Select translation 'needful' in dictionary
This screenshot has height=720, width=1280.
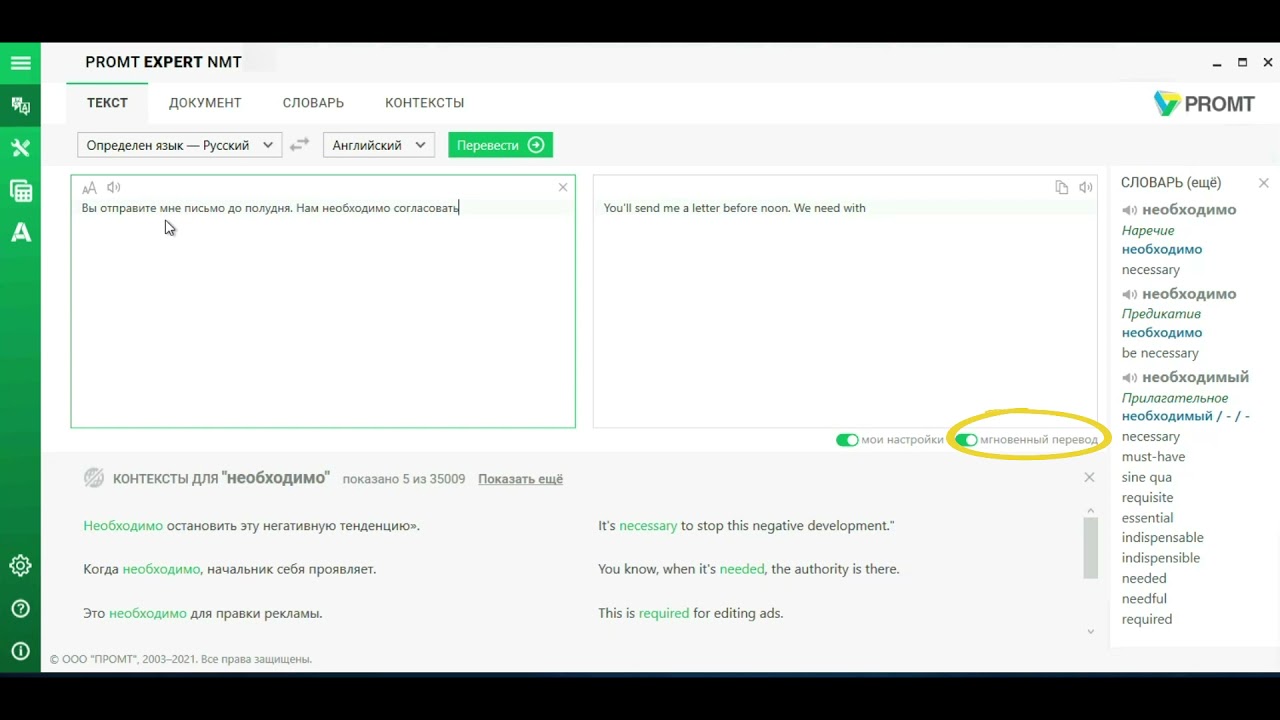point(1144,599)
